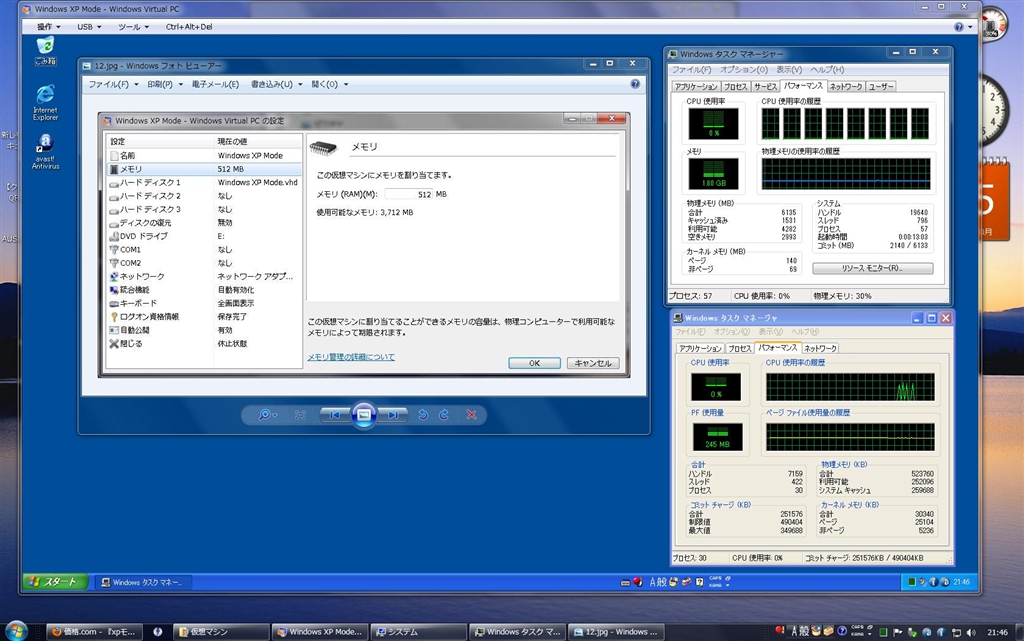This screenshot has width=1024, height=641.
Task: Click プロセス: 30 in XP Task Manager status bar
Action: tap(690, 558)
